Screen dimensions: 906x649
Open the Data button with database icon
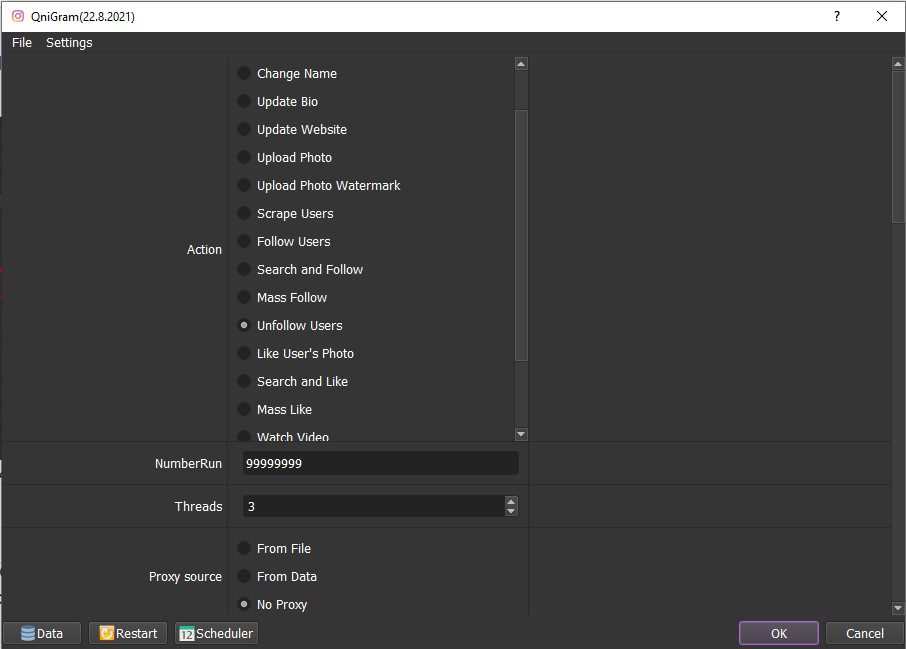tap(42, 633)
